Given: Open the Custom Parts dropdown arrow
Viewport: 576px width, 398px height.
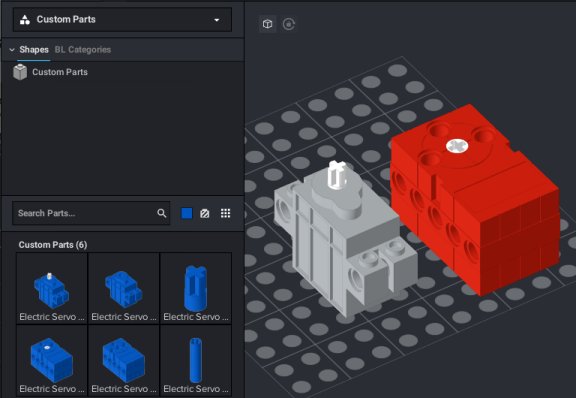Looking at the screenshot, I should point(217,20).
